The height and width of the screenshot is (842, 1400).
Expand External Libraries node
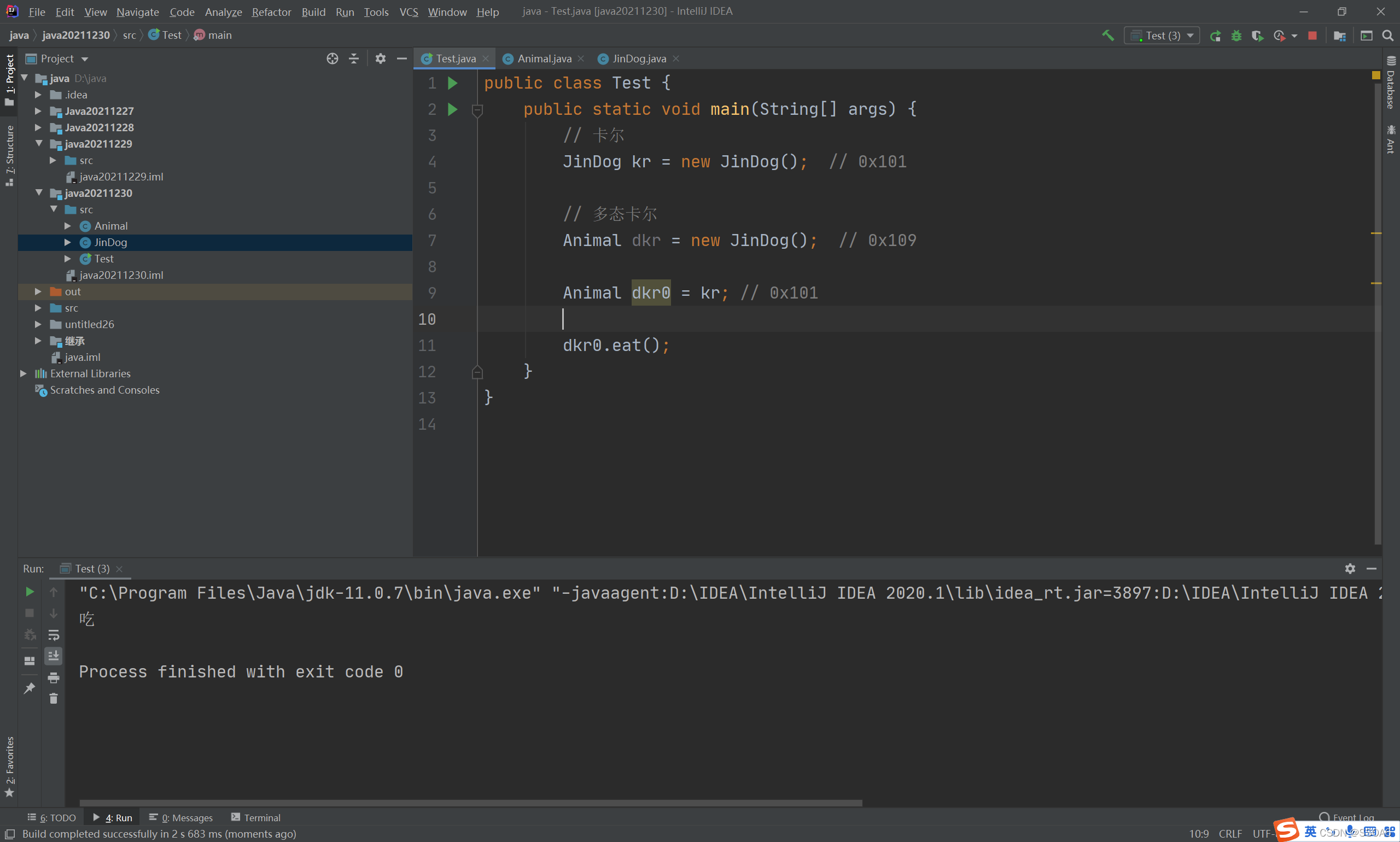click(x=24, y=373)
